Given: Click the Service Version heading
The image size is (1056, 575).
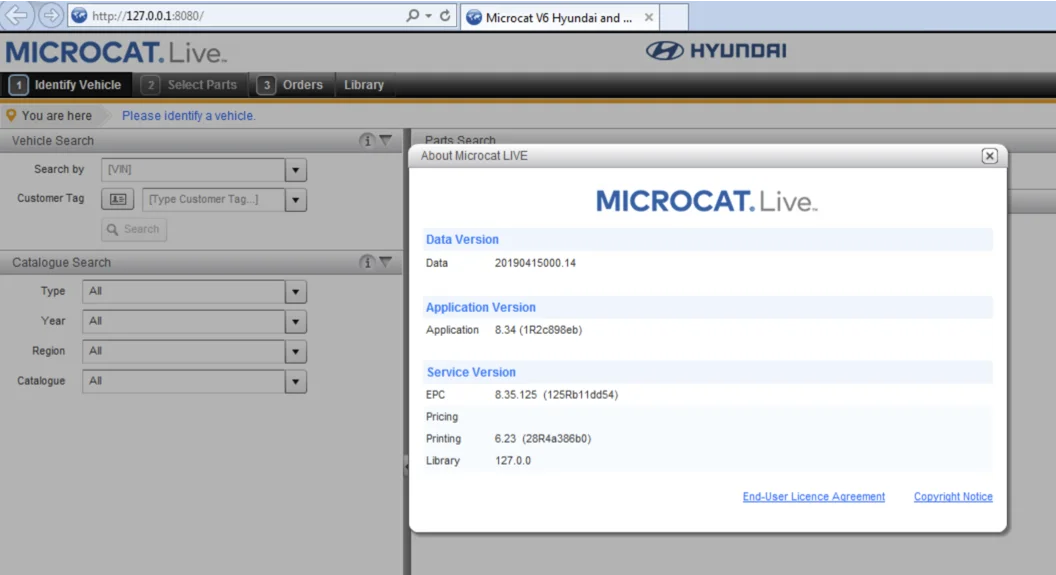Looking at the screenshot, I should point(471,372).
